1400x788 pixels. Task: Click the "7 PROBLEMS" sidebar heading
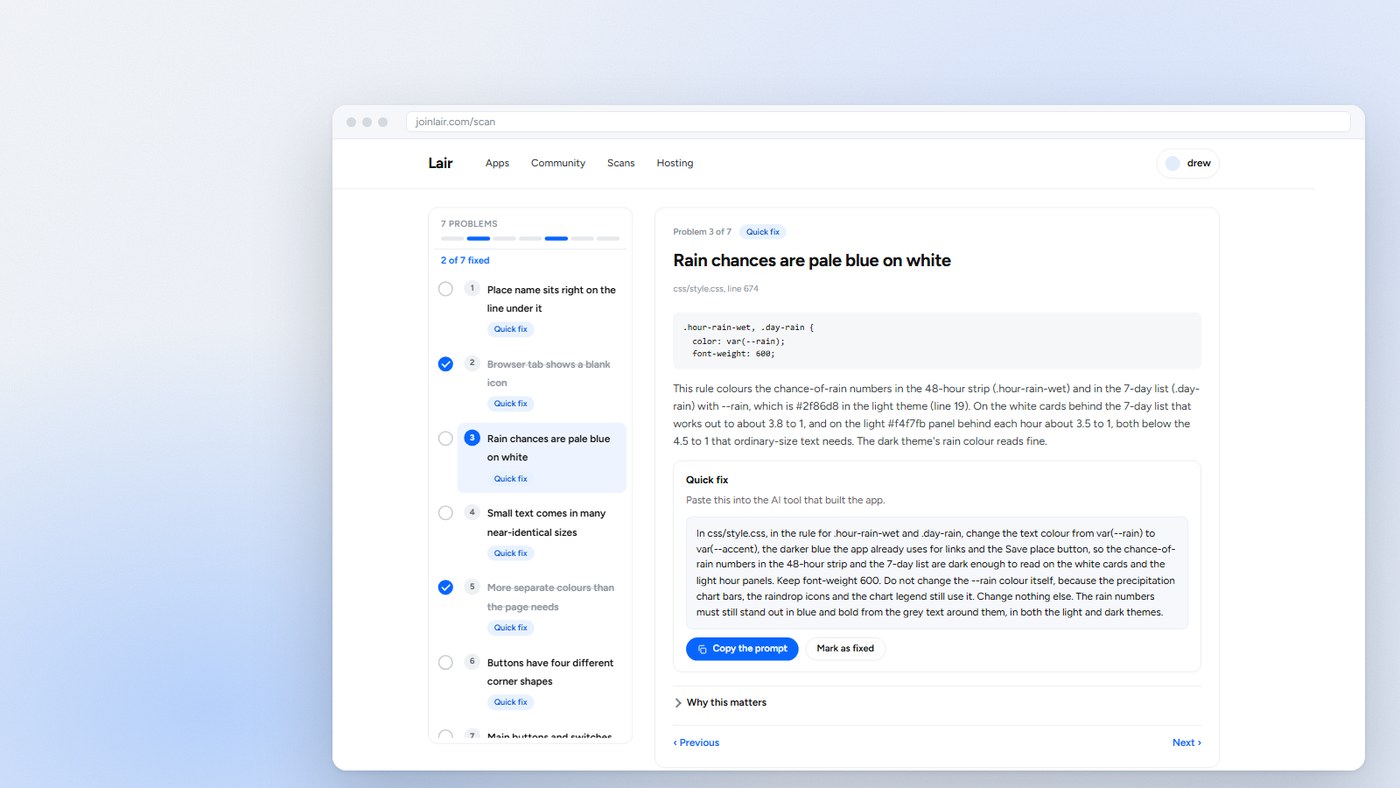[469, 224]
